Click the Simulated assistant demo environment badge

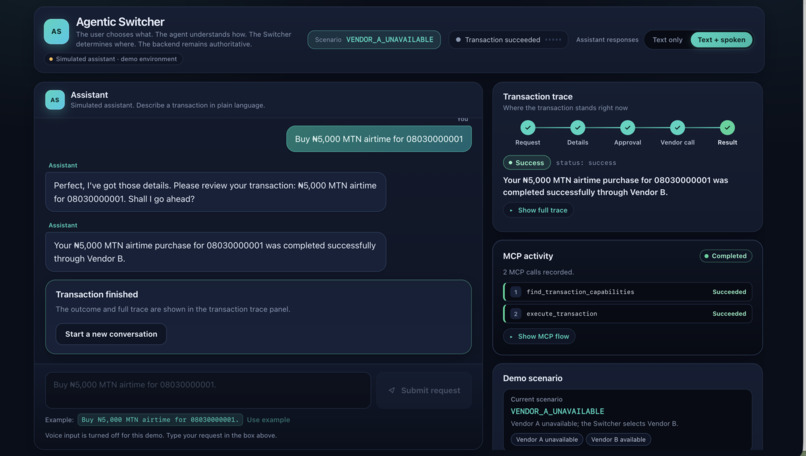click(113, 59)
